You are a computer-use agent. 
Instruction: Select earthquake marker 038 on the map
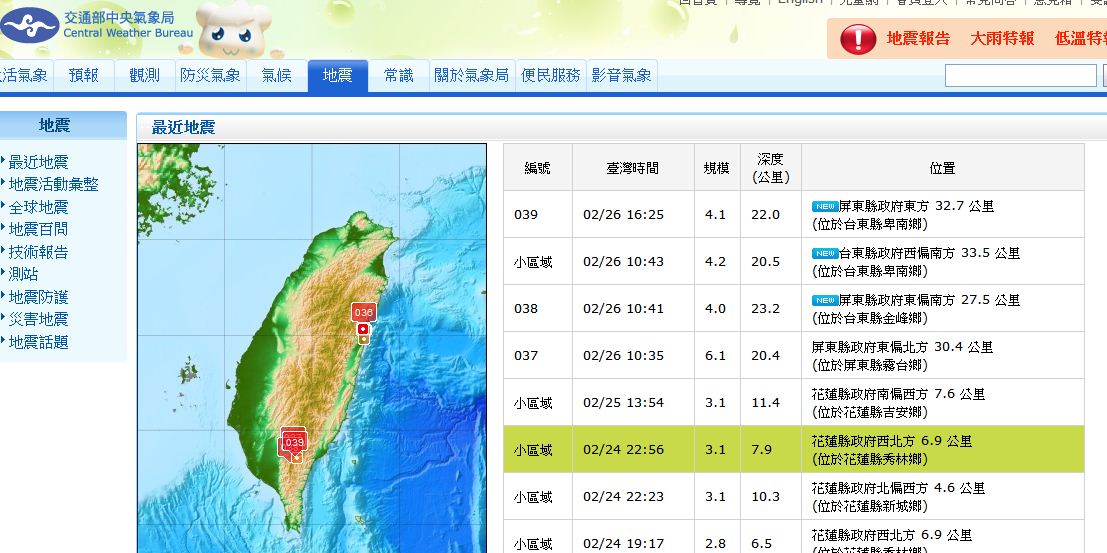[364, 313]
